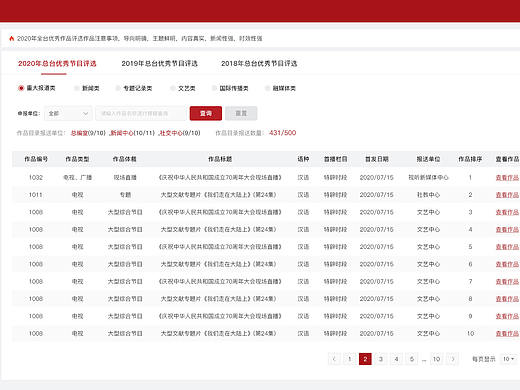Screen dimensions: 520x390
Task: Go to the next page with right arrow
Action: click(453, 359)
